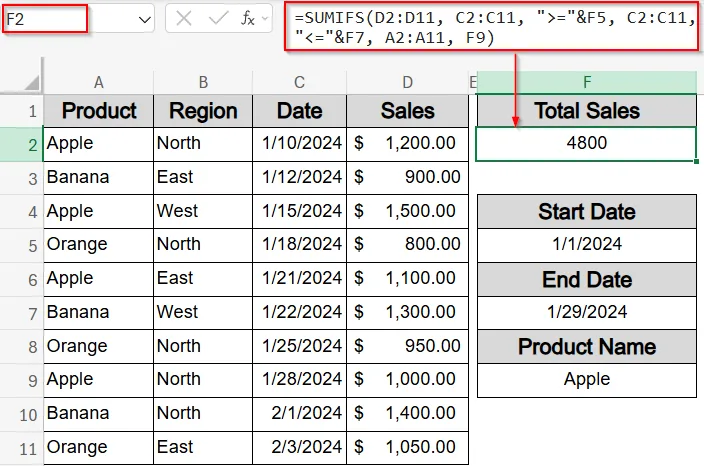Click the Sales header cell

407,111
